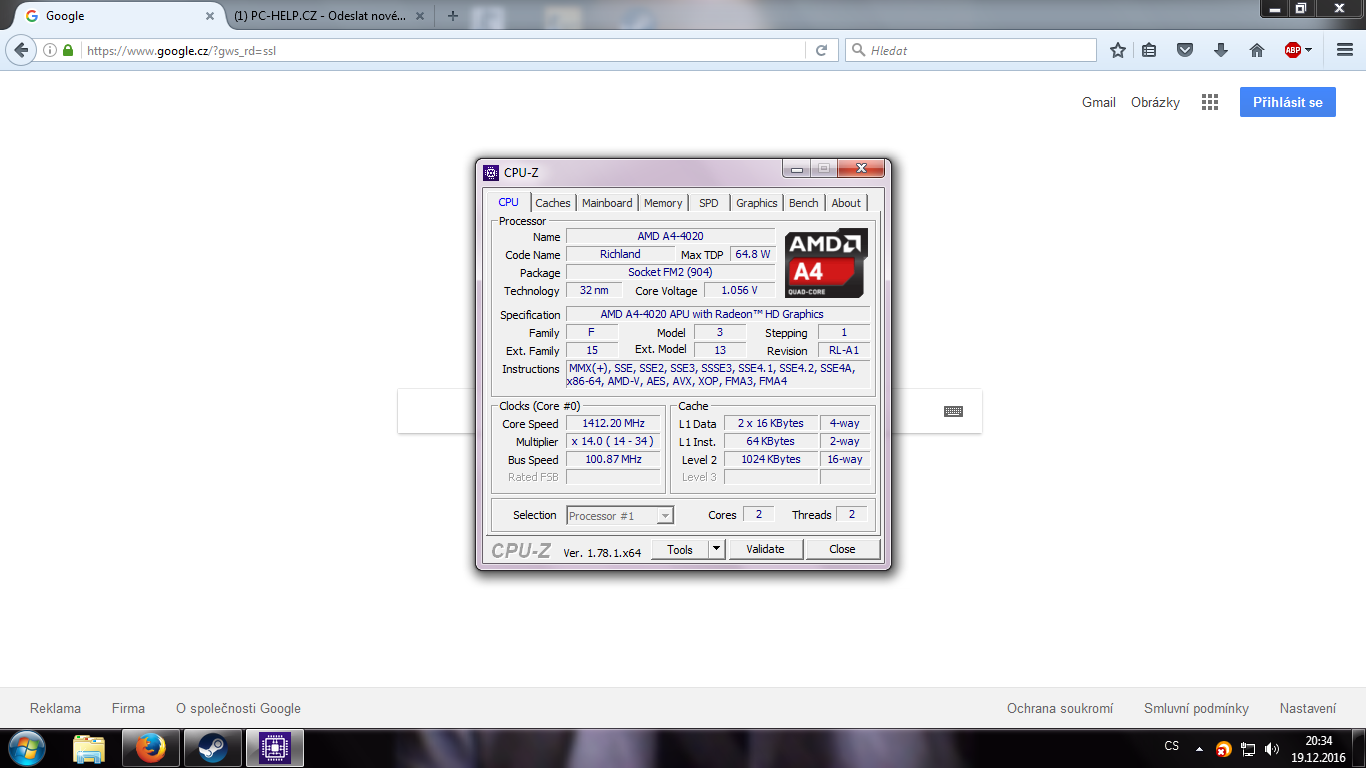Open Steam from the taskbar
Screen dimensions: 1366x768
pos(212,748)
